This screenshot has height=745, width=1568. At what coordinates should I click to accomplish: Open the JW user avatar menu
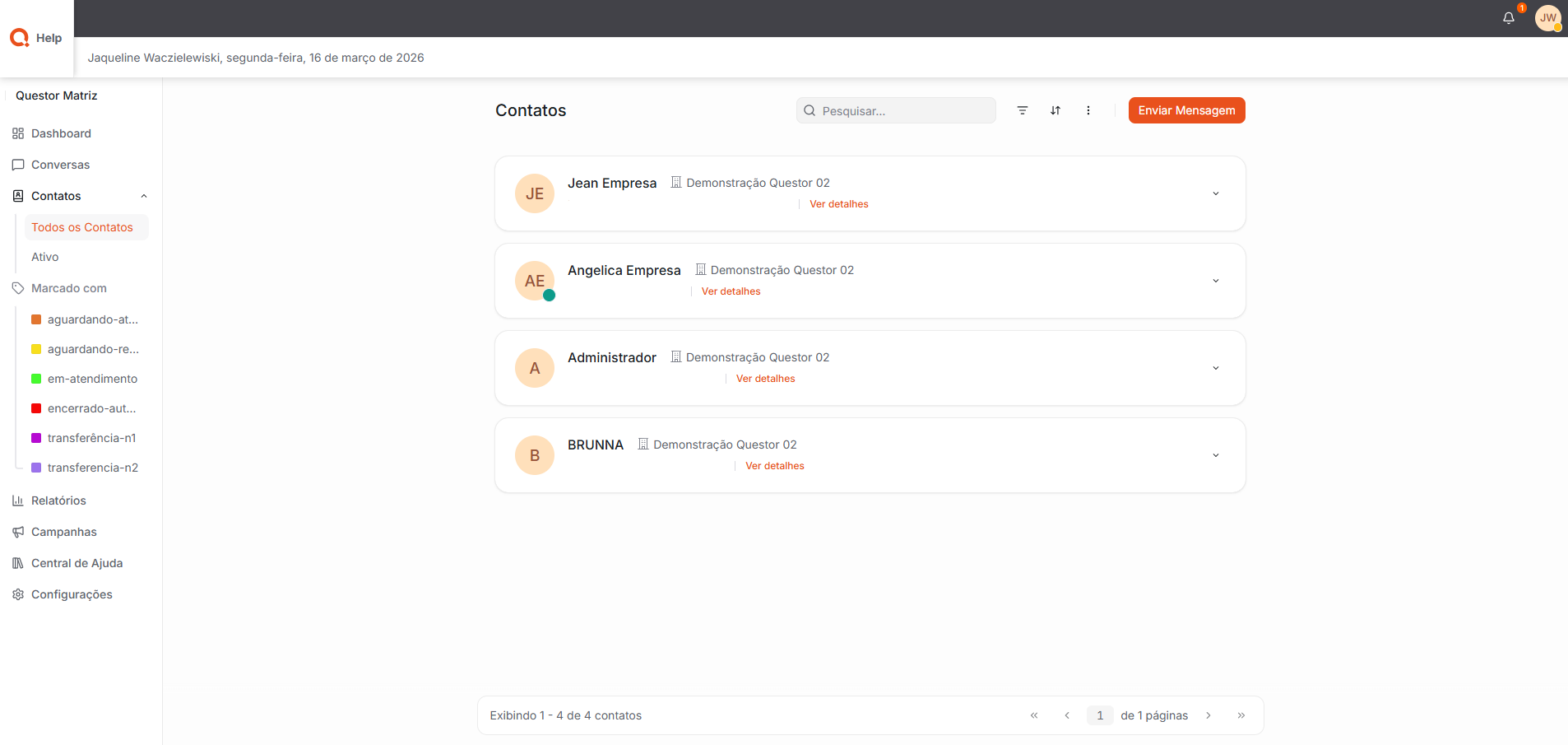point(1547,18)
